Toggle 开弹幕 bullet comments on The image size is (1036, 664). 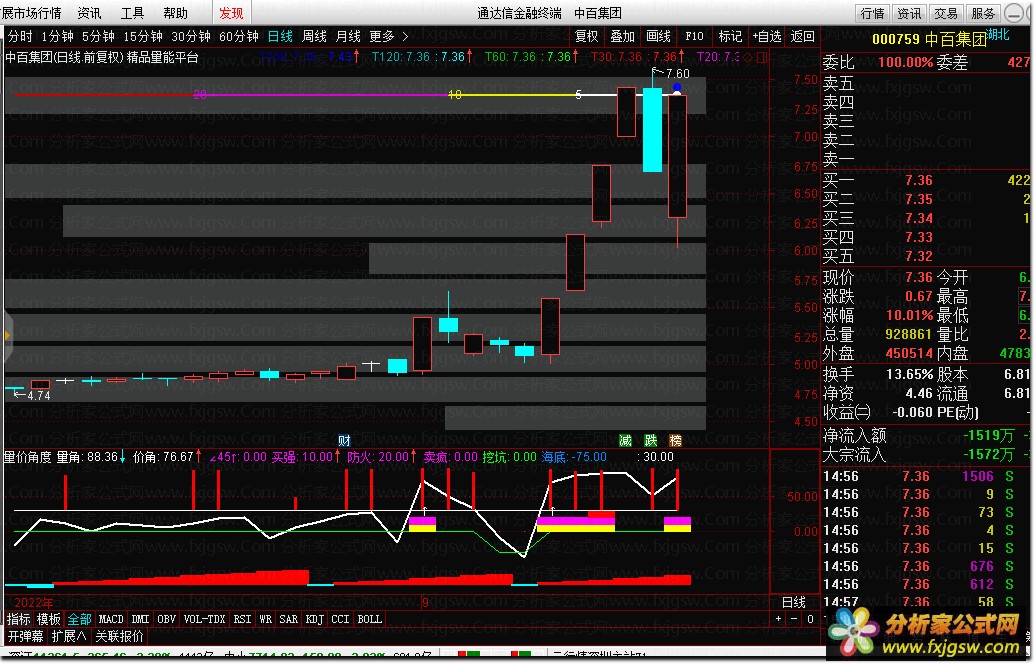[x=25, y=636]
